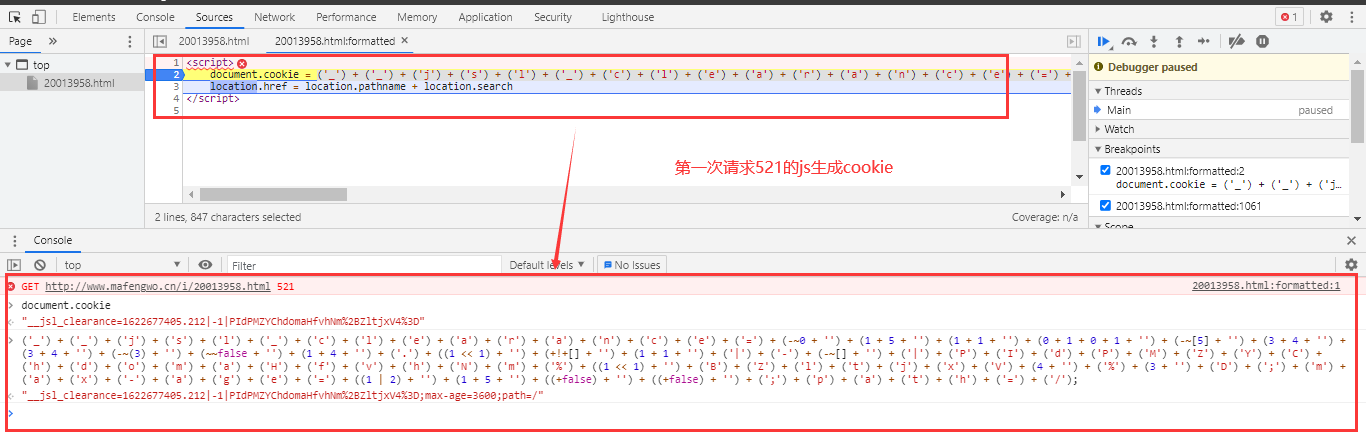The image size is (1366, 442).
Task: Collapse the top frame in file tree
Action: [10, 65]
